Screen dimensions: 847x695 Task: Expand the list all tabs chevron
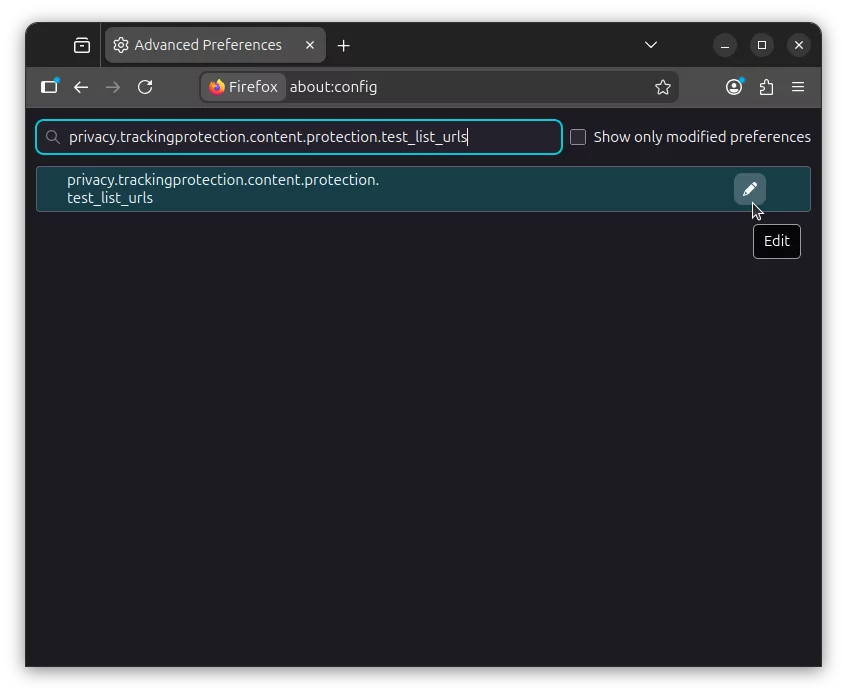click(x=651, y=45)
